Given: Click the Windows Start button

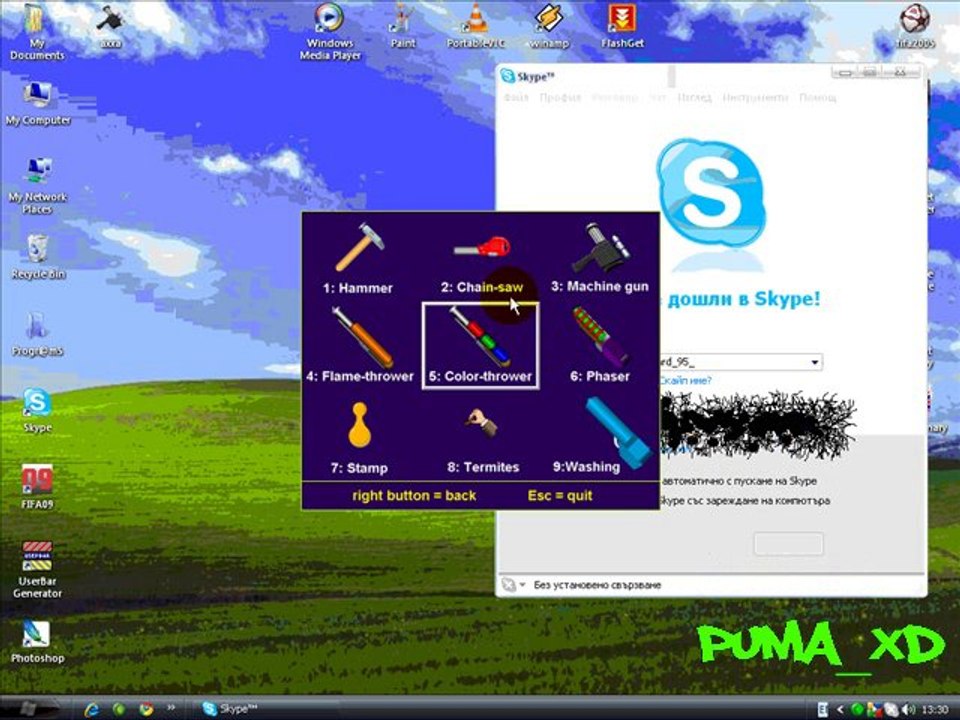Looking at the screenshot, I should [x=28, y=709].
